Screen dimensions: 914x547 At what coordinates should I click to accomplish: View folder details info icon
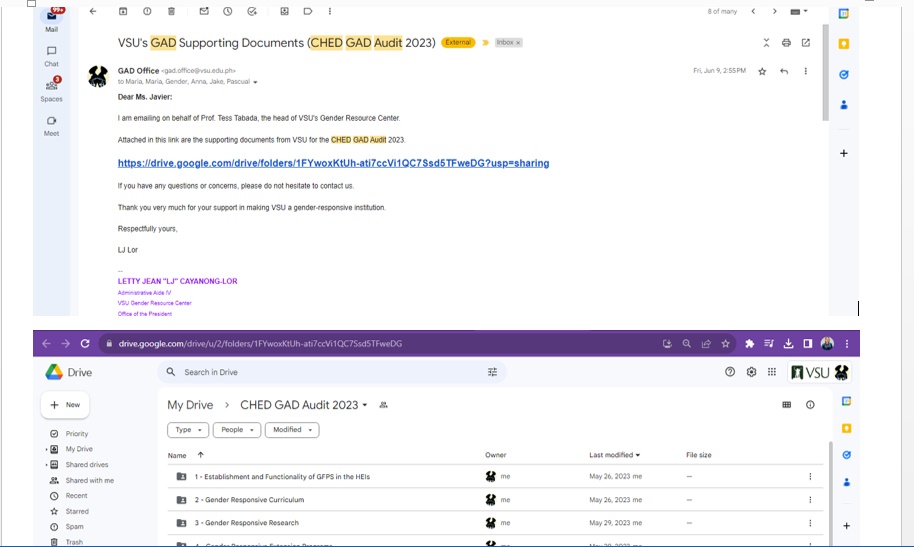click(810, 405)
